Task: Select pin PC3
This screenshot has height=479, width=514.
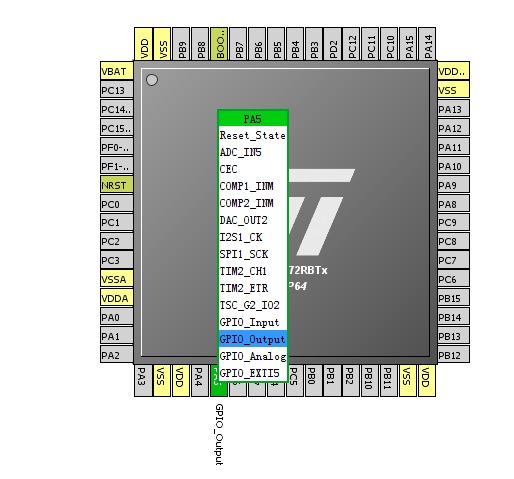Action: click(117, 260)
